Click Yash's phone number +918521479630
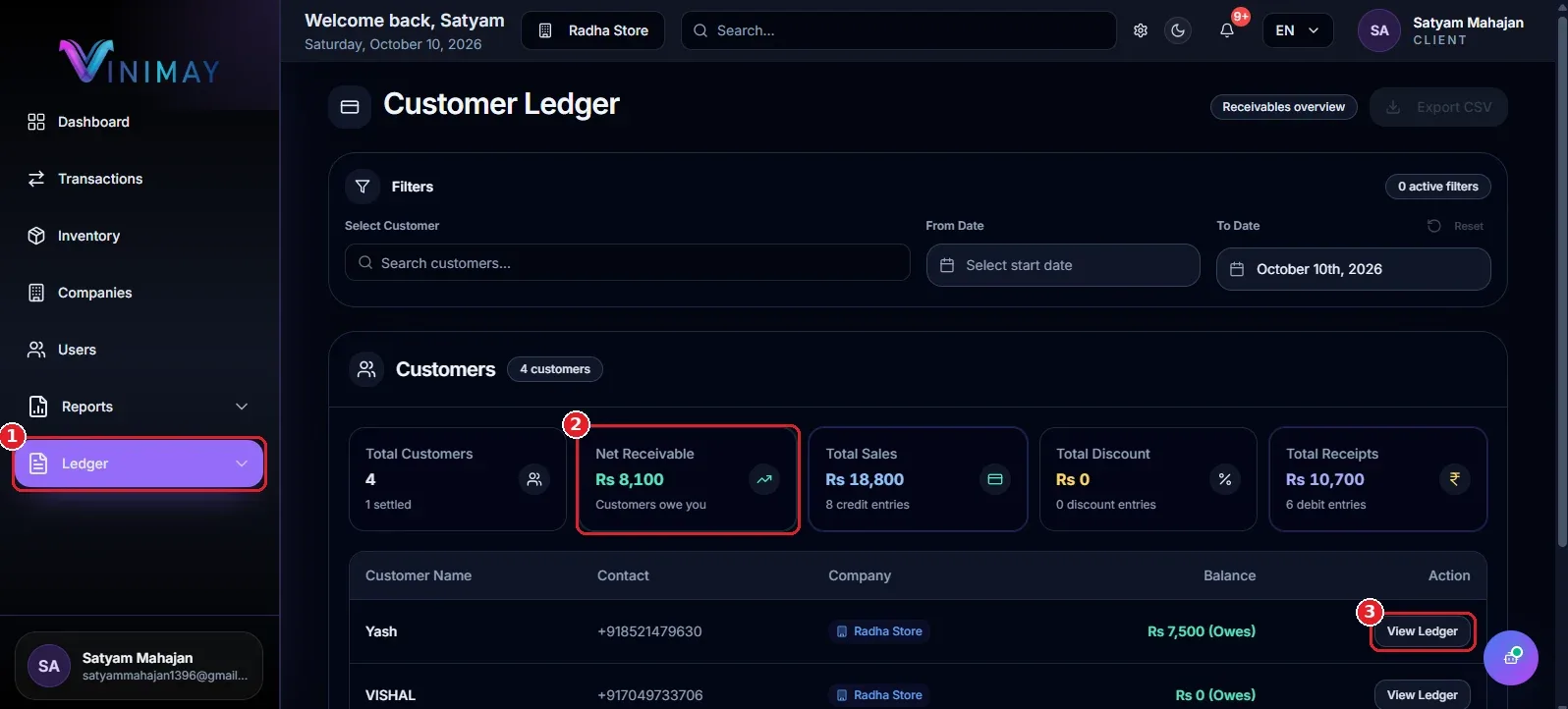Image resolution: width=1568 pixels, height=709 pixels. click(649, 631)
